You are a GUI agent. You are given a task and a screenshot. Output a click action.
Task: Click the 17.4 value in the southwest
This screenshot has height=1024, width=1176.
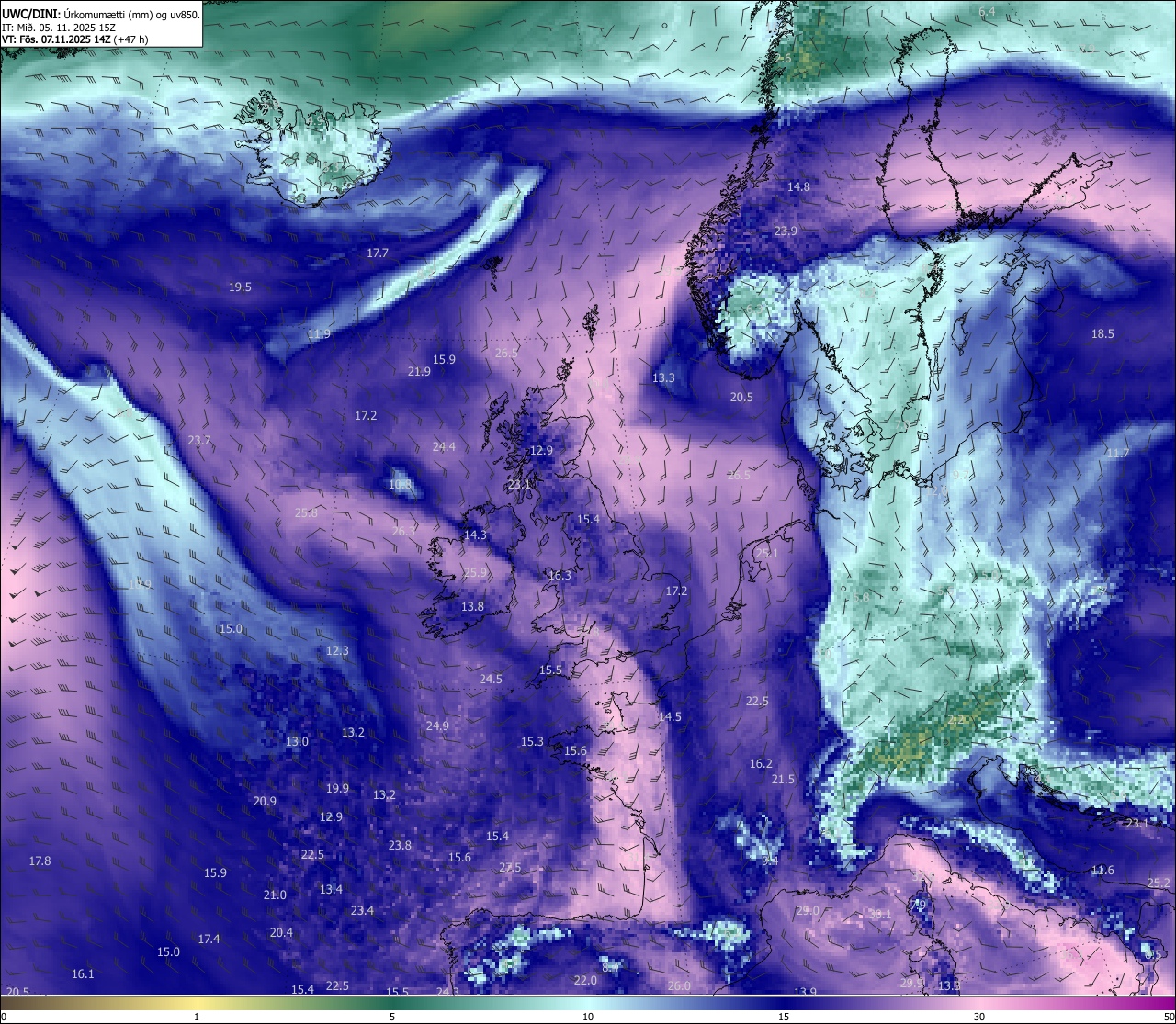209,940
